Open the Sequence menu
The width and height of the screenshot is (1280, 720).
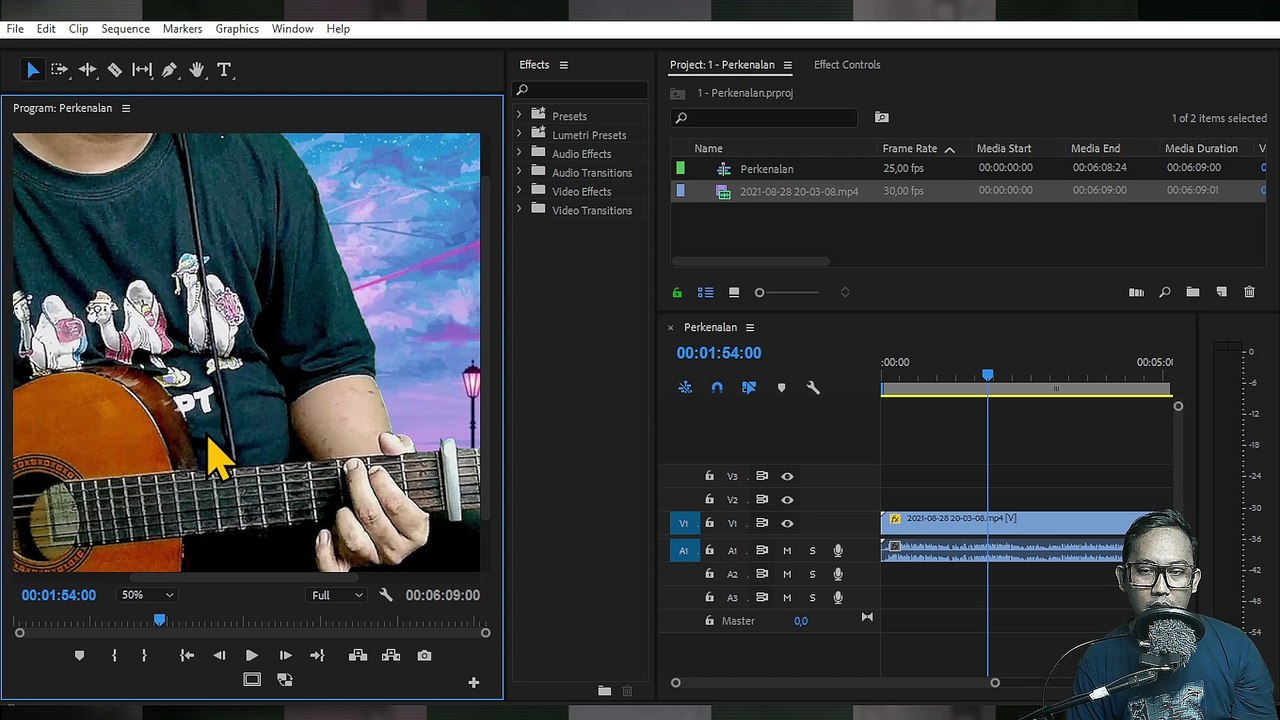tap(125, 29)
